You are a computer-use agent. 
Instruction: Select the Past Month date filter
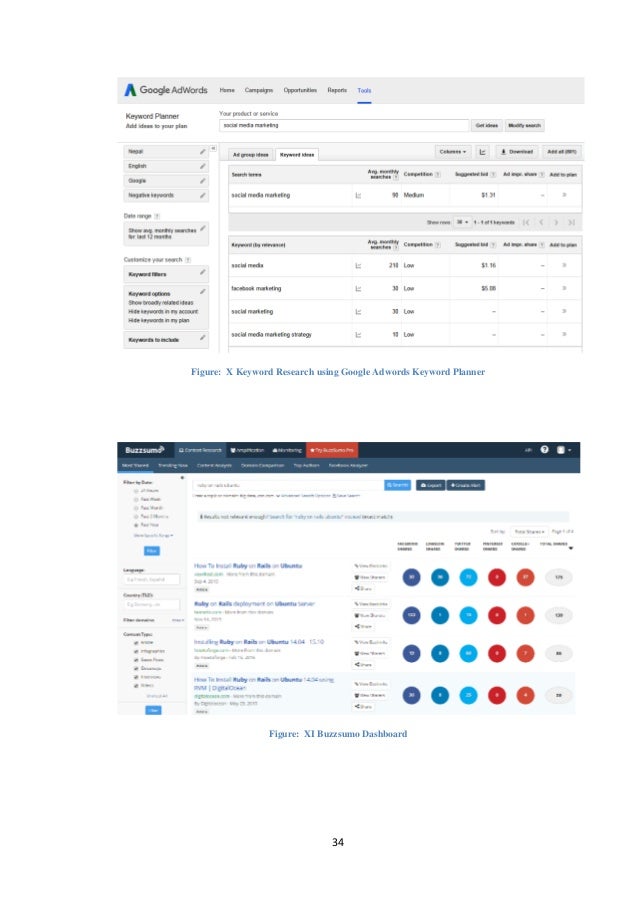136,508
